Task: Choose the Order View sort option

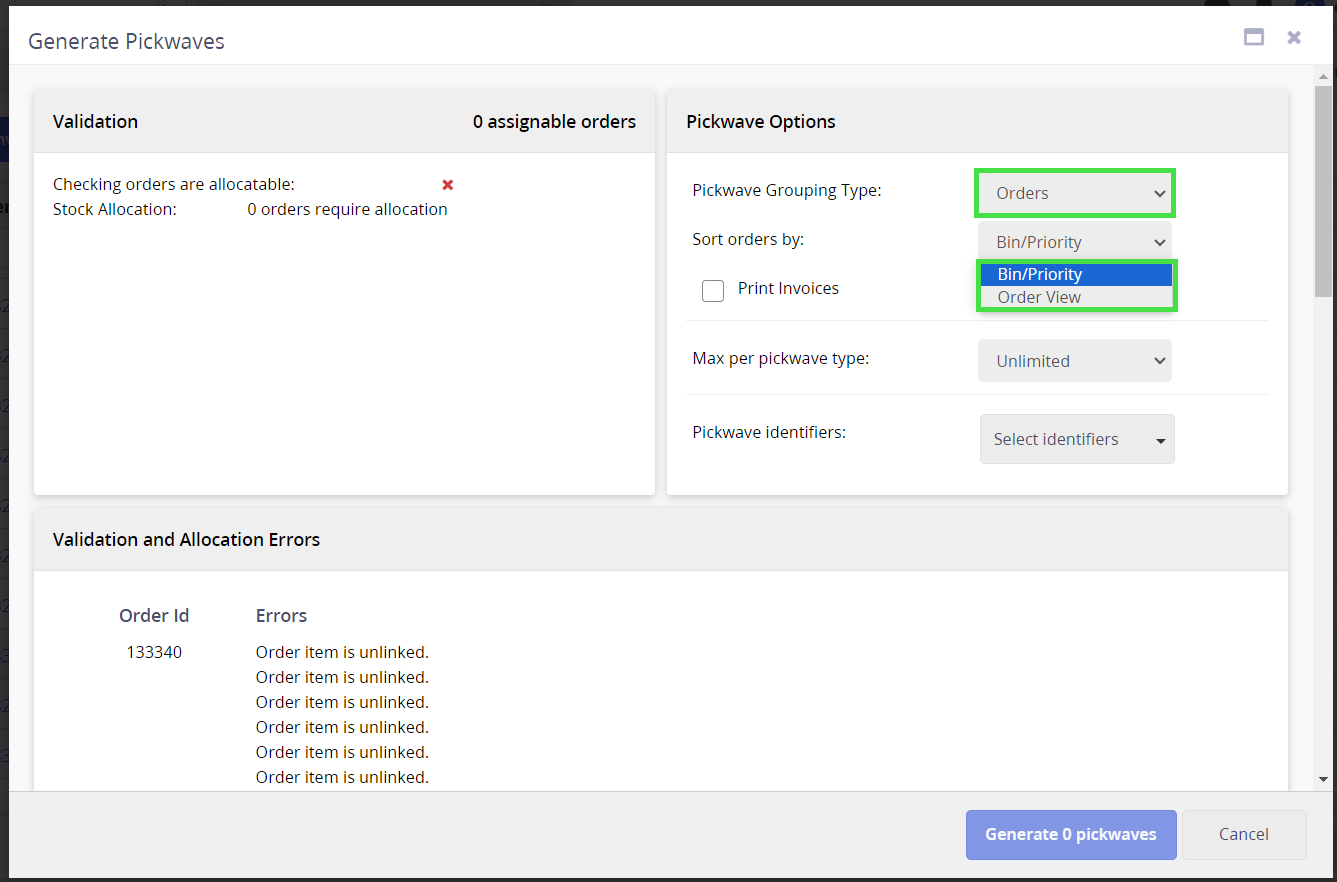Action: (1074, 297)
